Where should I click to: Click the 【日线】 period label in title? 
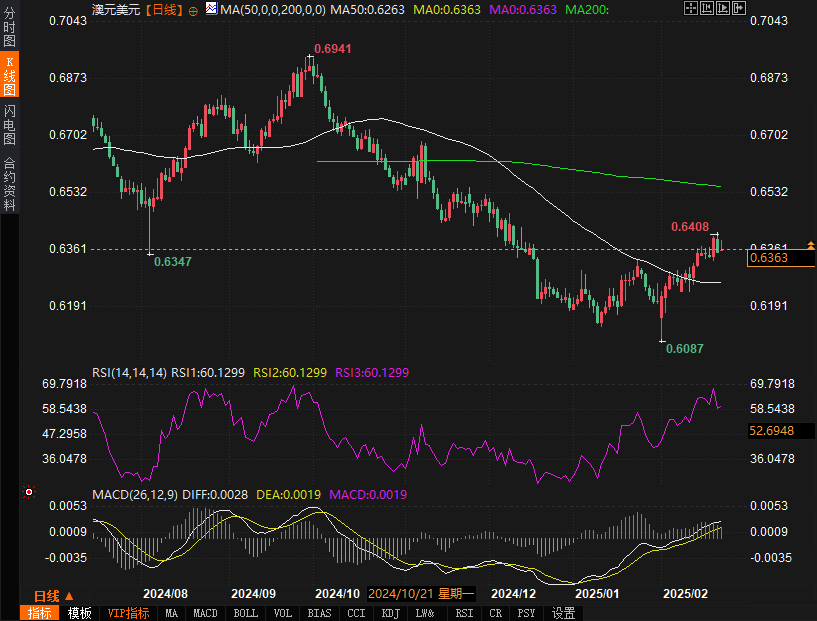(x=164, y=9)
